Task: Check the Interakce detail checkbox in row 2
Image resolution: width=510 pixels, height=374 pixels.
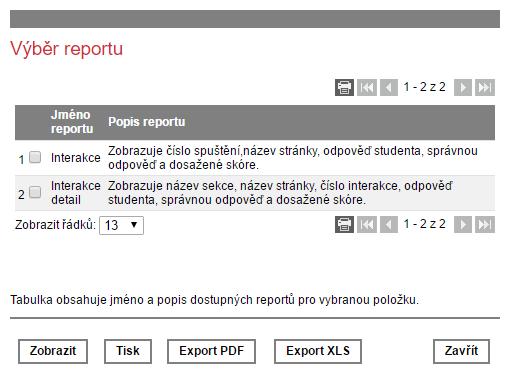Action: (35, 192)
